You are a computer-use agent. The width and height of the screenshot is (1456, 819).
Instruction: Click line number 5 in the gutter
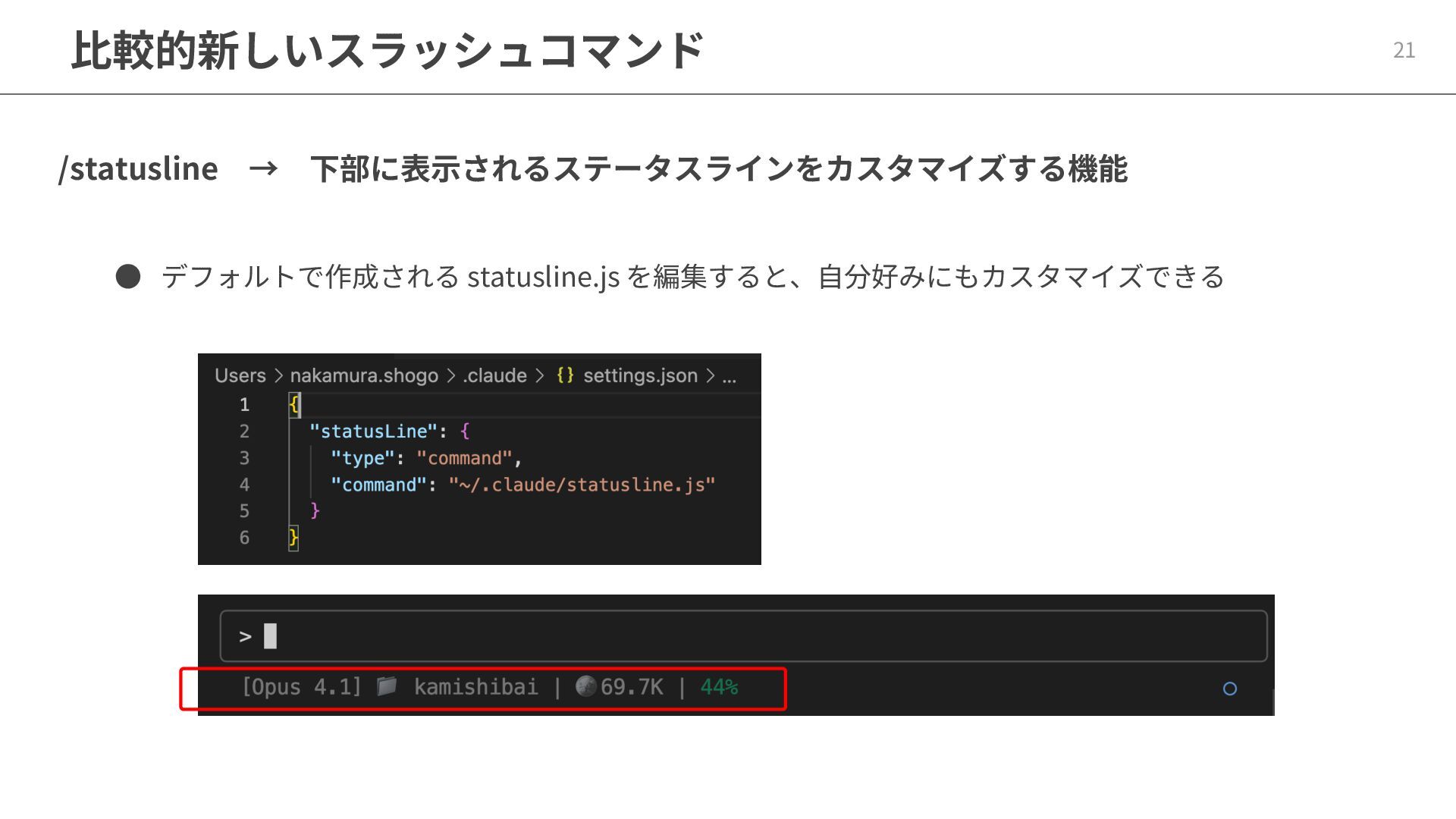pos(244,510)
